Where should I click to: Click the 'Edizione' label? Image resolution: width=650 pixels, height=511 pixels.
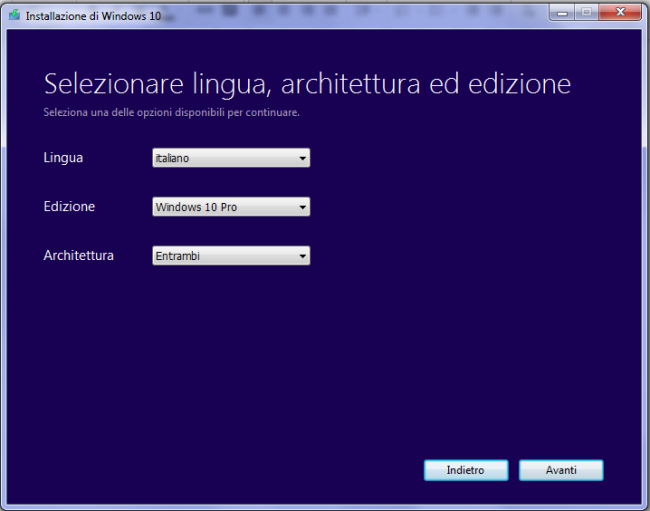coord(69,206)
